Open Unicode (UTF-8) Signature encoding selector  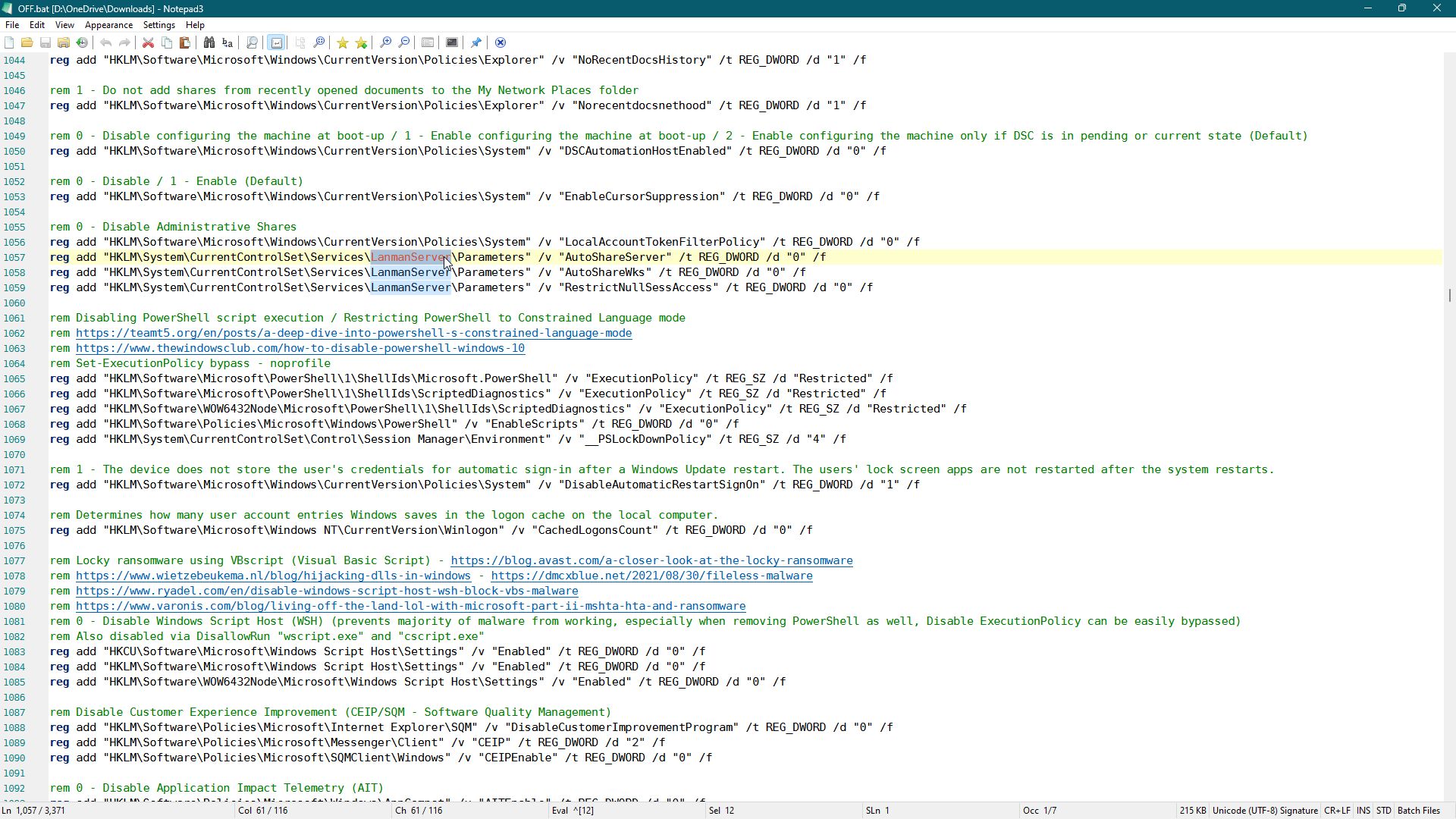(x=1264, y=811)
